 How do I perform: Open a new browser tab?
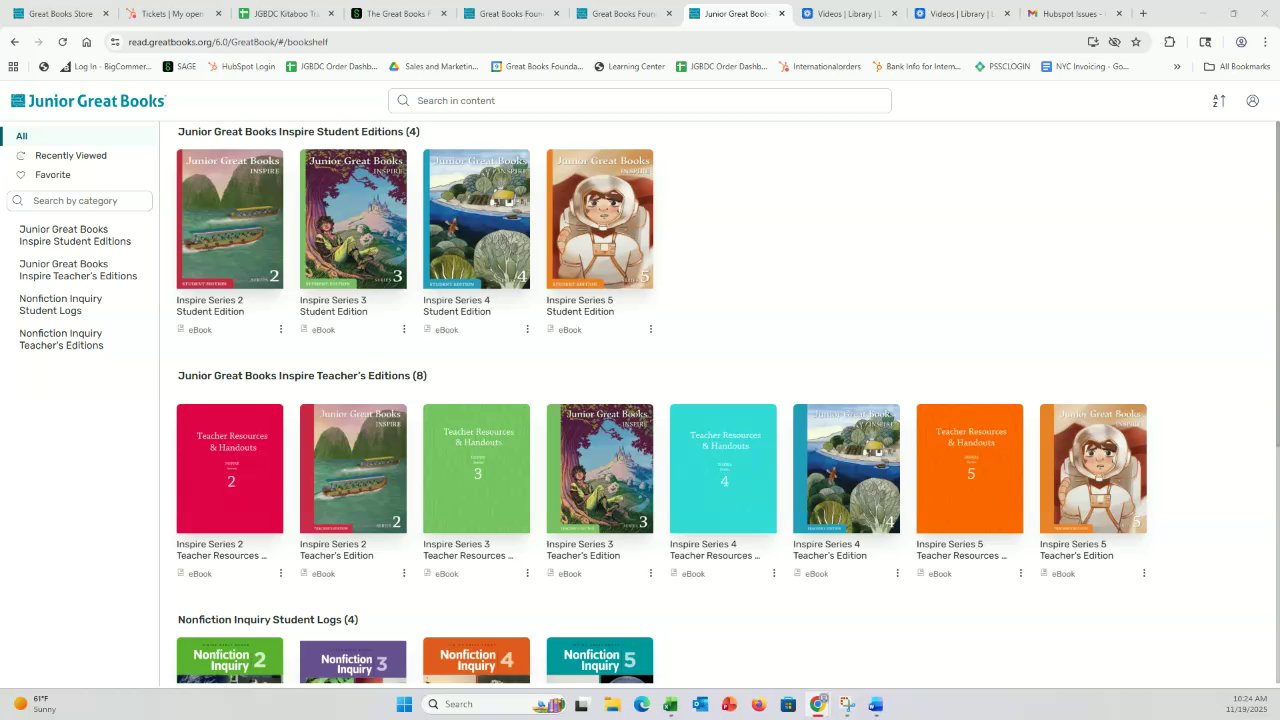point(1143,14)
